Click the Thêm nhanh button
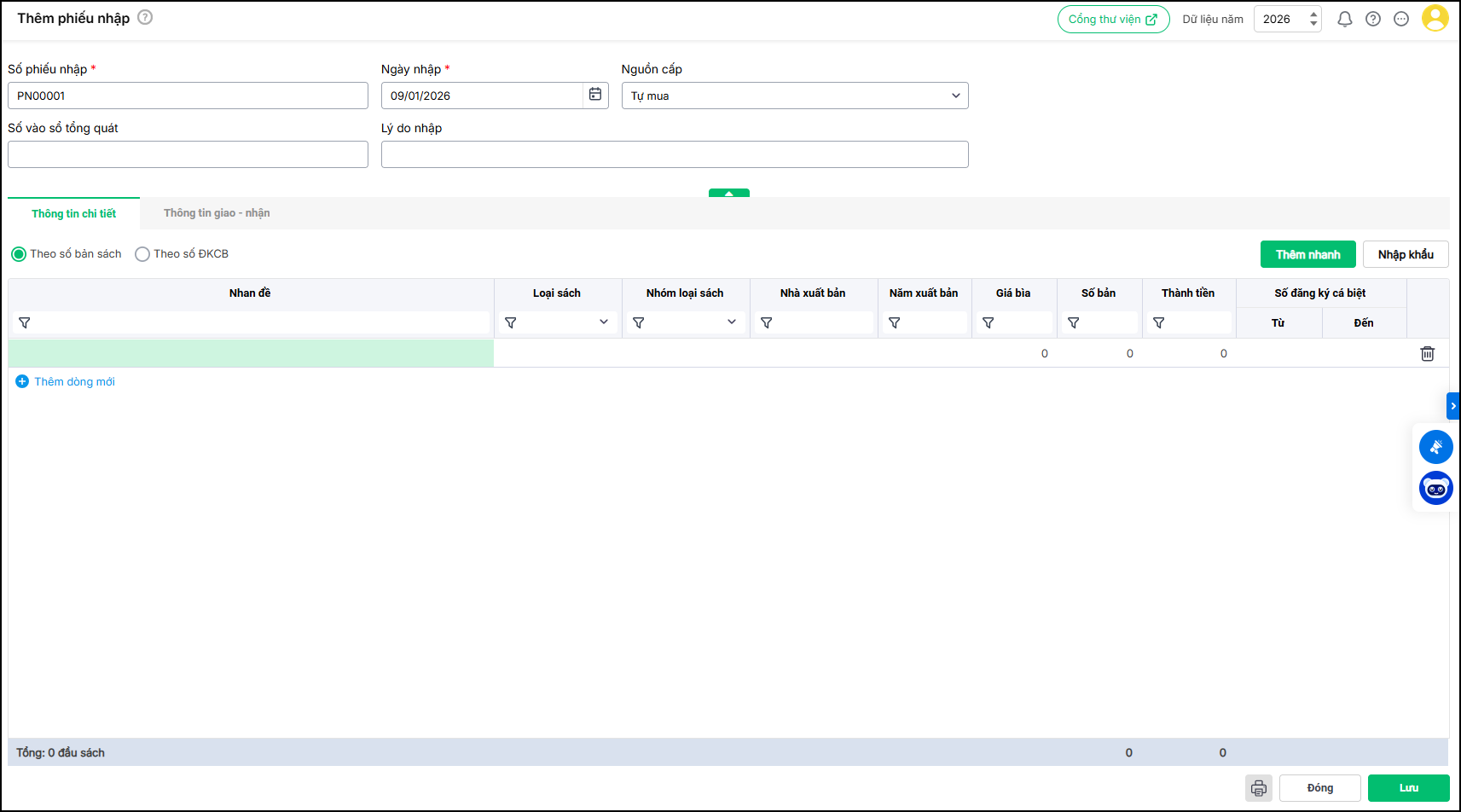1461x812 pixels. (1307, 254)
